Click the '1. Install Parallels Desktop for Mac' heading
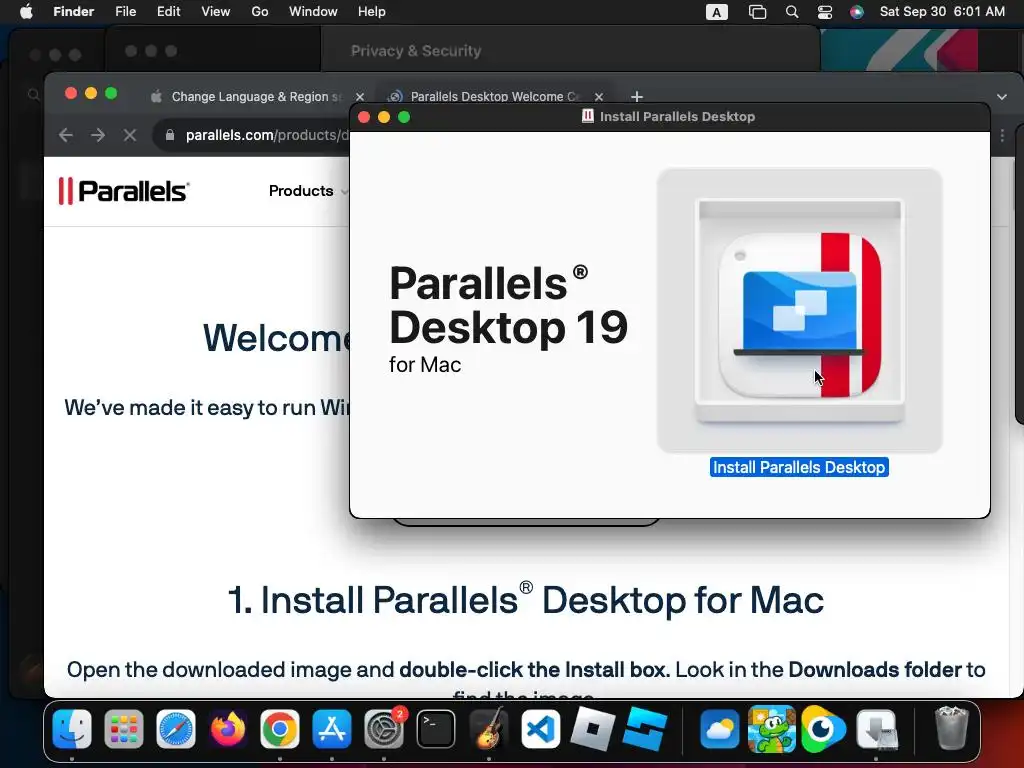Image resolution: width=1024 pixels, height=768 pixels. pyautogui.click(x=526, y=599)
